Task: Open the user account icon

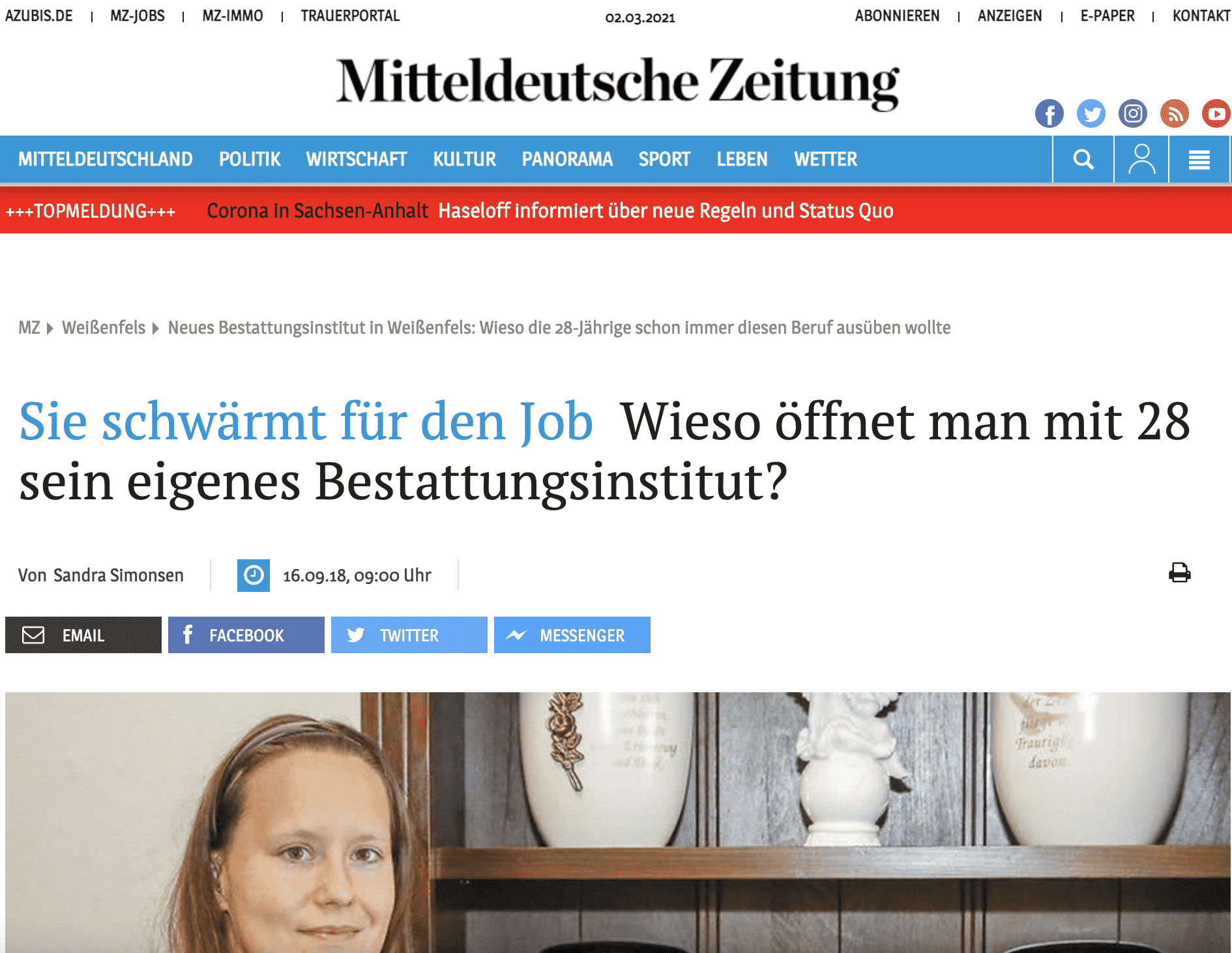Action: [1141, 159]
